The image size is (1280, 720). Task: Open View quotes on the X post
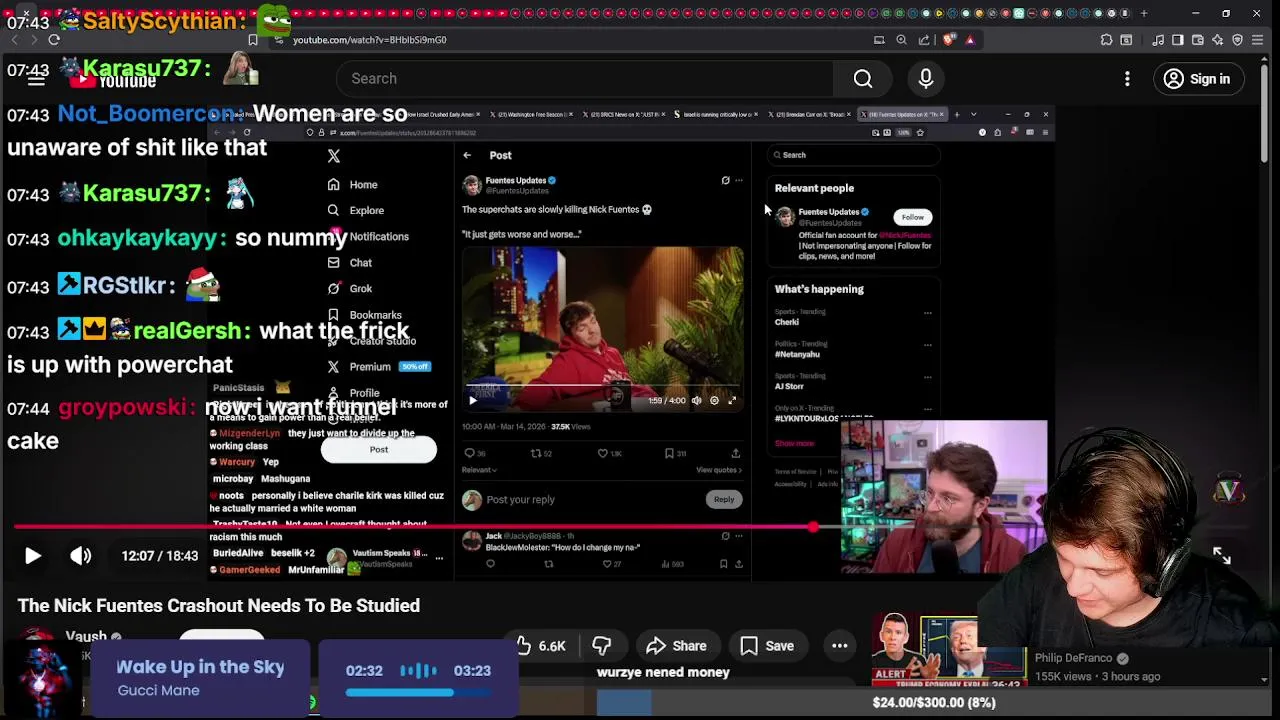coord(719,470)
